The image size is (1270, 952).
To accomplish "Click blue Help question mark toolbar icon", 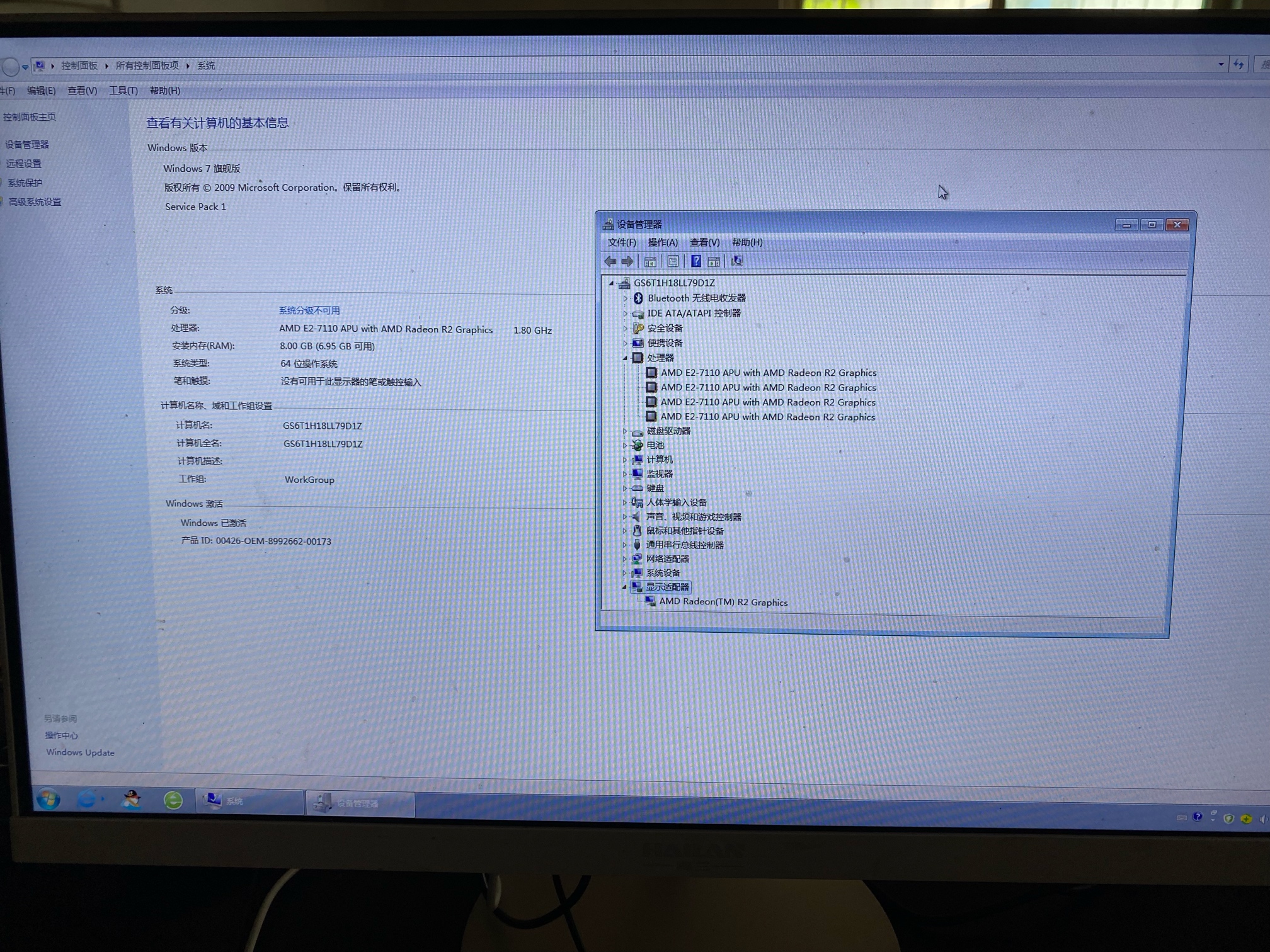I will [695, 261].
